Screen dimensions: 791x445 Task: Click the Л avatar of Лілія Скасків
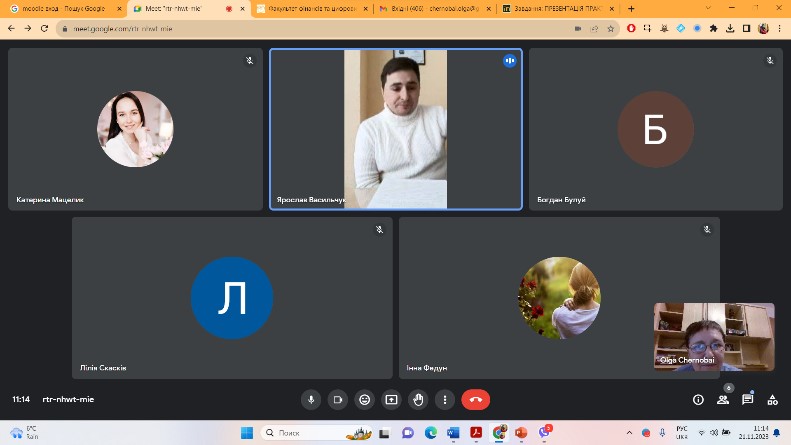point(232,298)
